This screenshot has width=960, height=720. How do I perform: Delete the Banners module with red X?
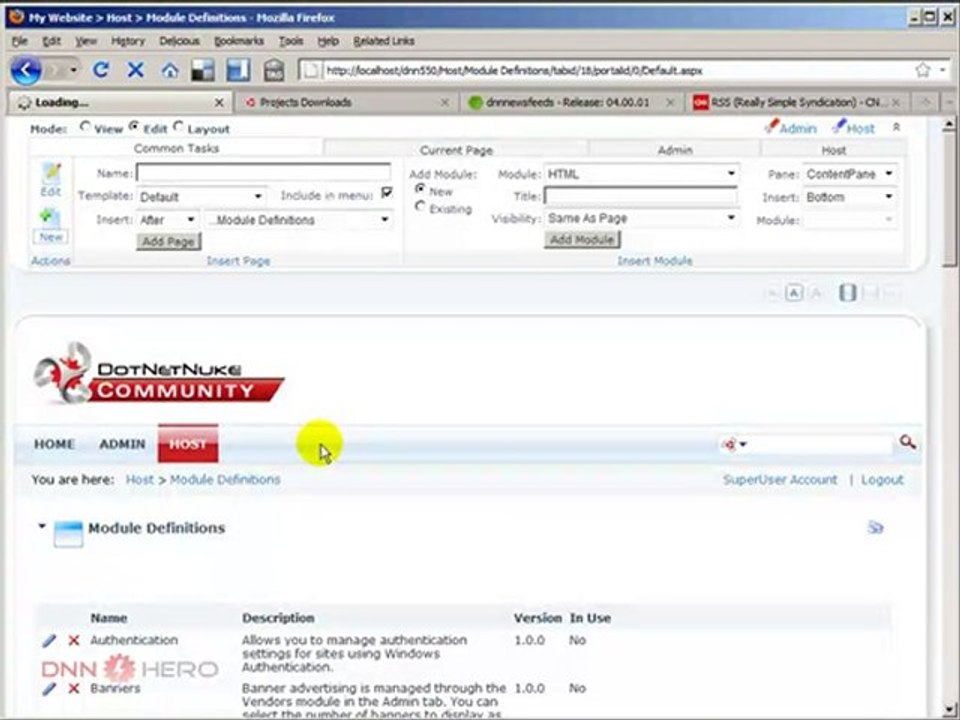tap(73, 689)
